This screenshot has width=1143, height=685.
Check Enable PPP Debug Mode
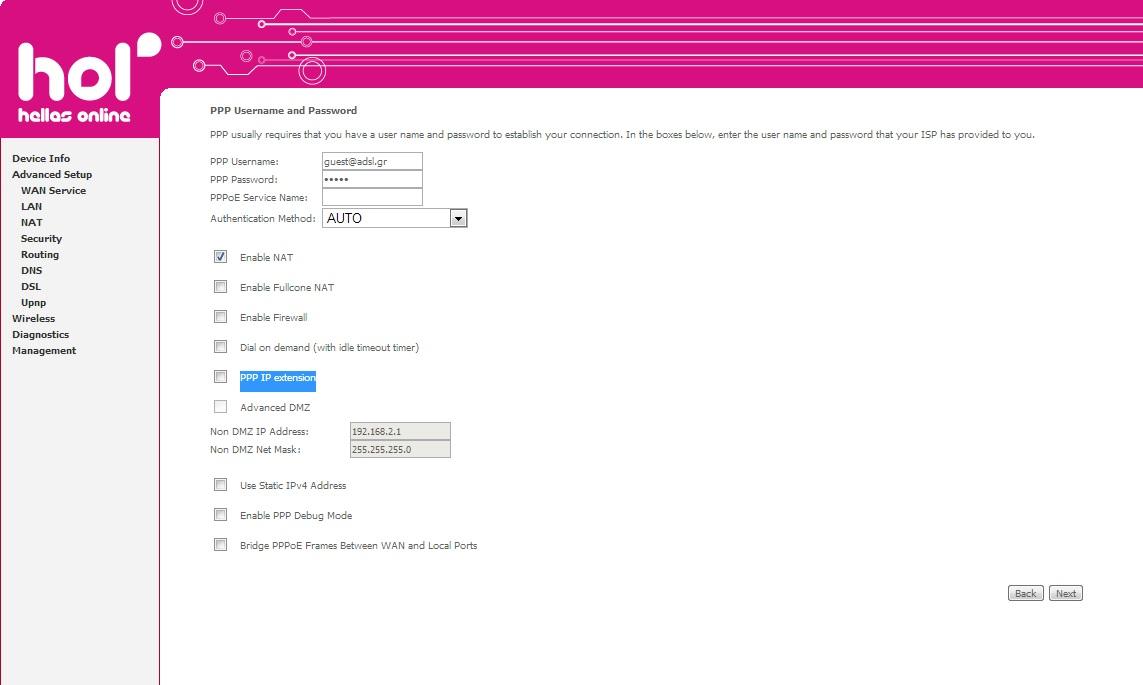(x=220, y=515)
